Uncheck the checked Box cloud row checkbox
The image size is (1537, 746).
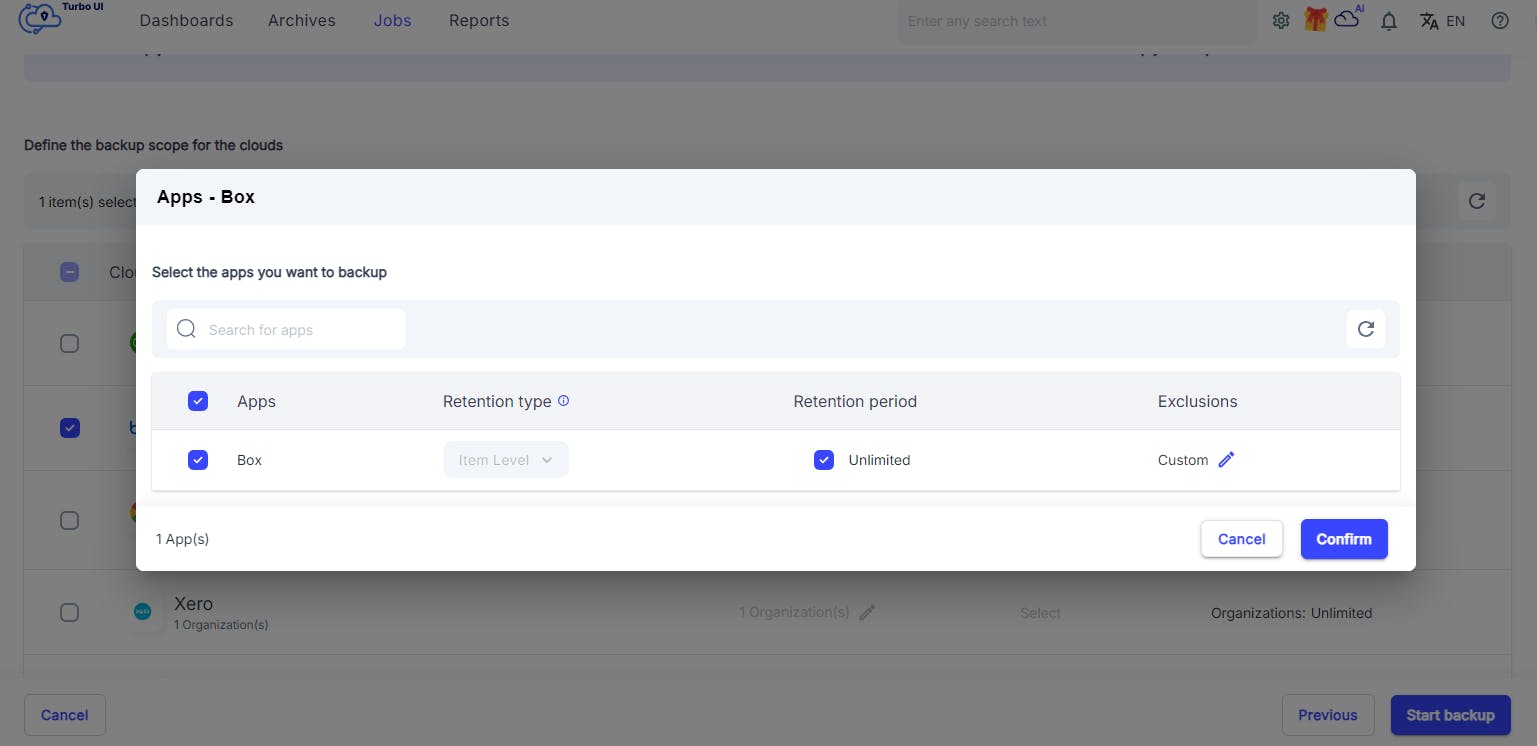[69, 427]
